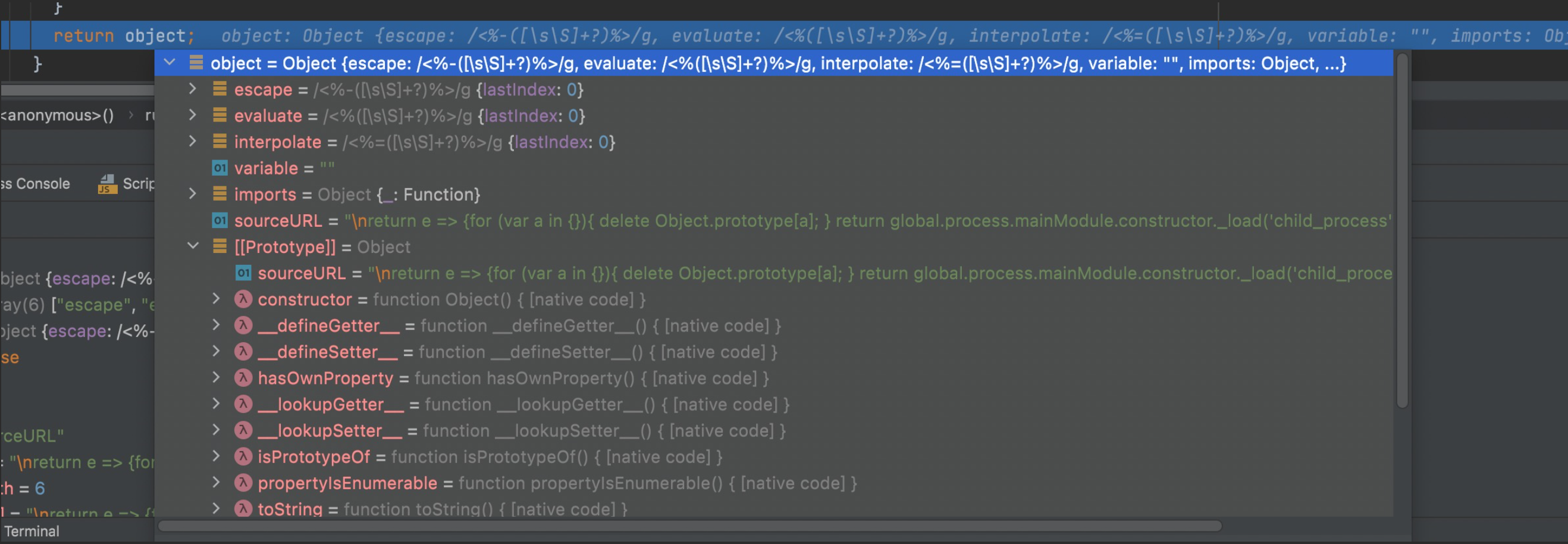Expand the evaluate variable node

[193, 115]
